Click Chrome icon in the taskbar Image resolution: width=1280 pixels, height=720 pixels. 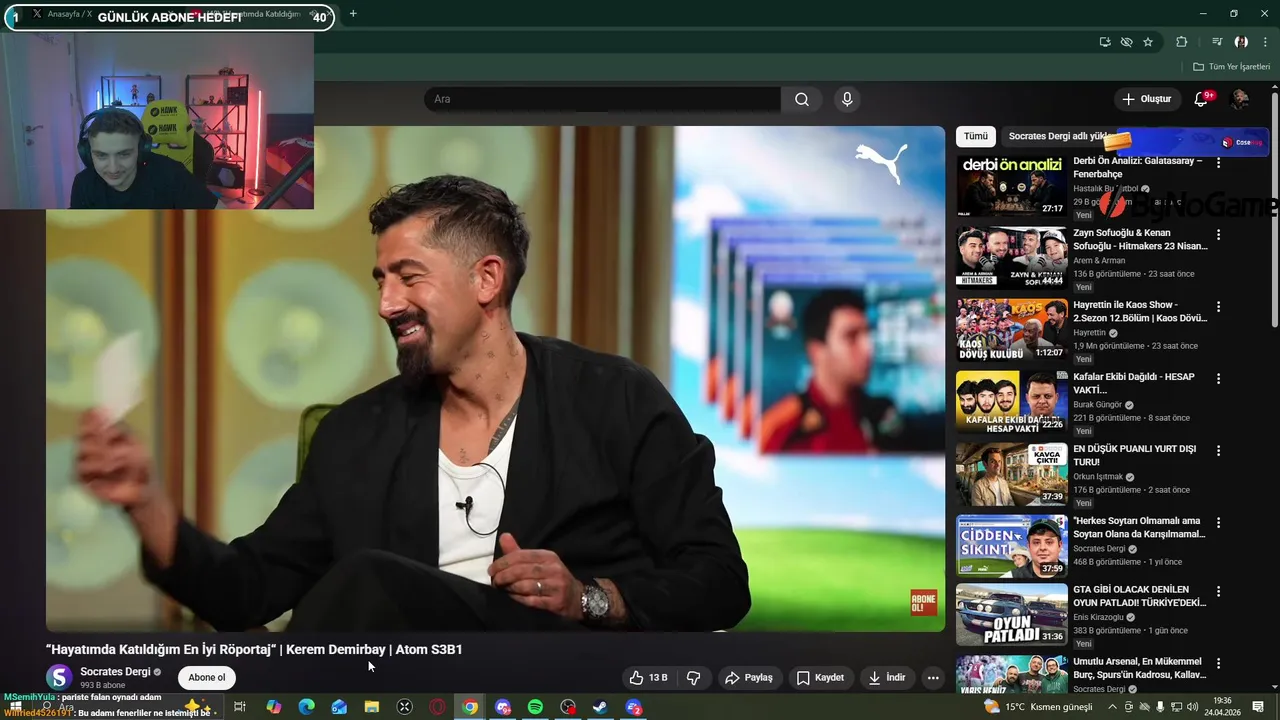pos(470,707)
